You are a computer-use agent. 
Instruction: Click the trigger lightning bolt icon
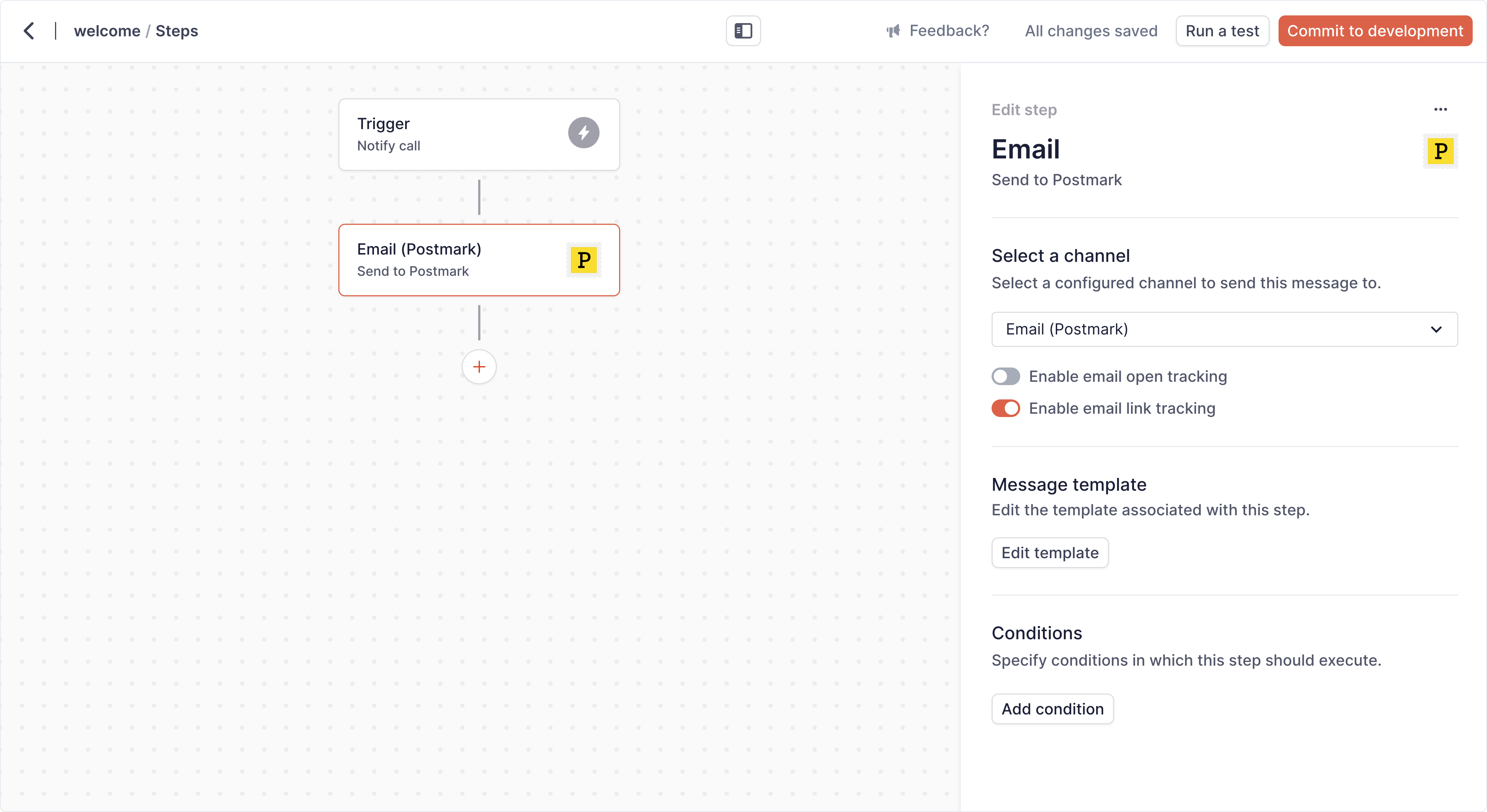(583, 132)
